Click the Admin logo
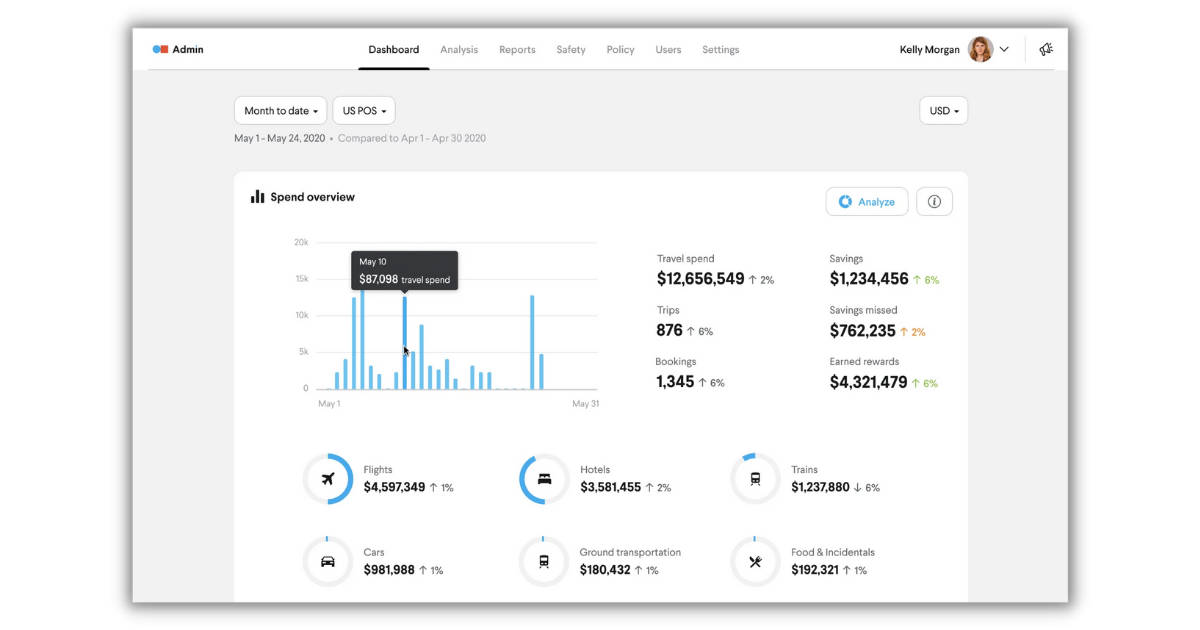Screen dimensions: 1200x630 (177, 48)
